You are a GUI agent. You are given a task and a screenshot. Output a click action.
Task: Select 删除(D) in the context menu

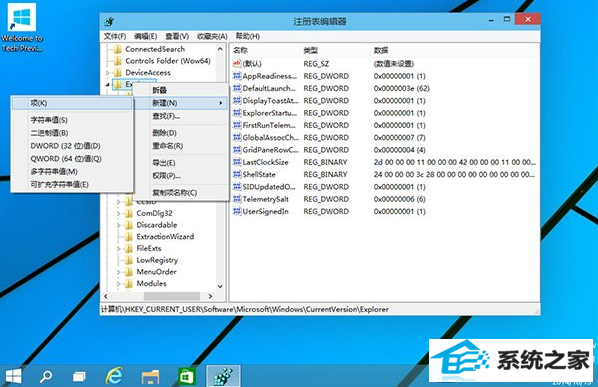tap(182, 133)
